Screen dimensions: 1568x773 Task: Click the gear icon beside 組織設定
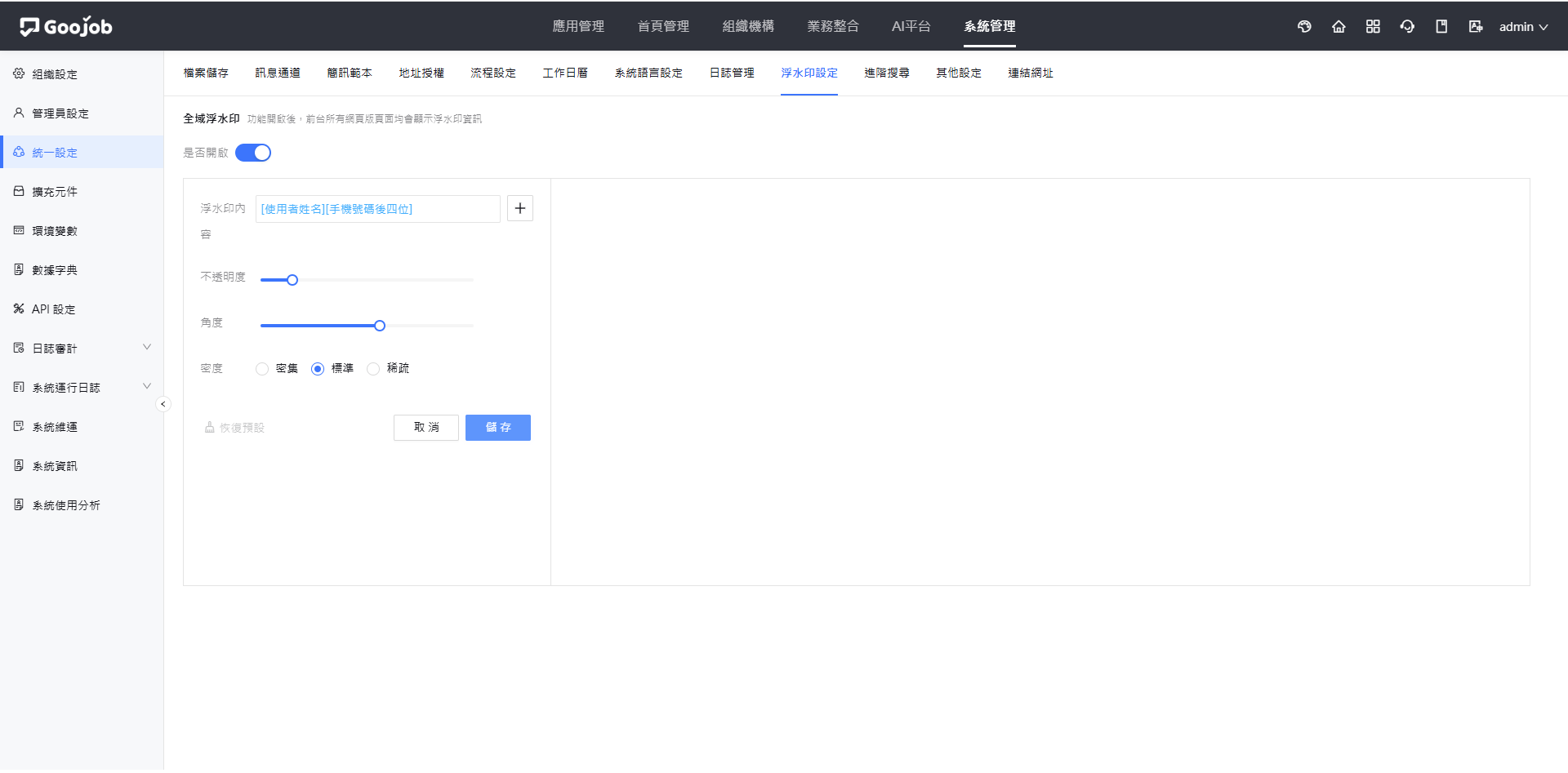click(19, 73)
